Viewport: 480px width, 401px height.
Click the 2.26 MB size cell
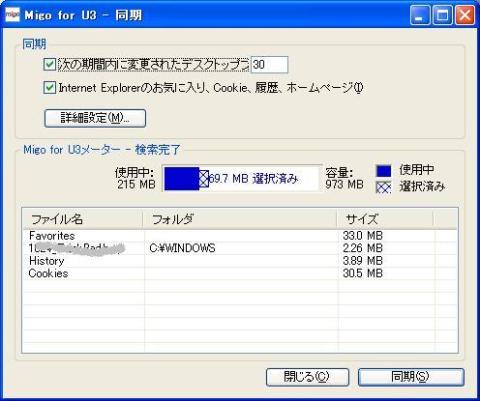pyautogui.click(x=363, y=248)
